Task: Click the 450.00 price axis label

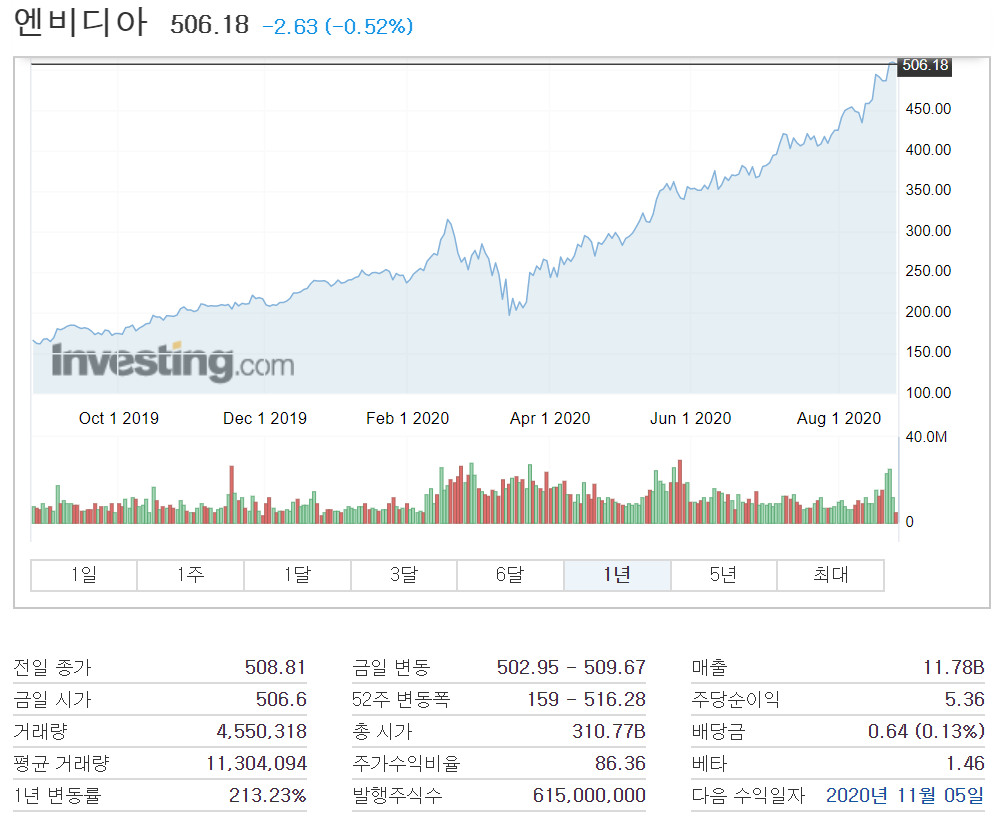Action: tap(929, 109)
